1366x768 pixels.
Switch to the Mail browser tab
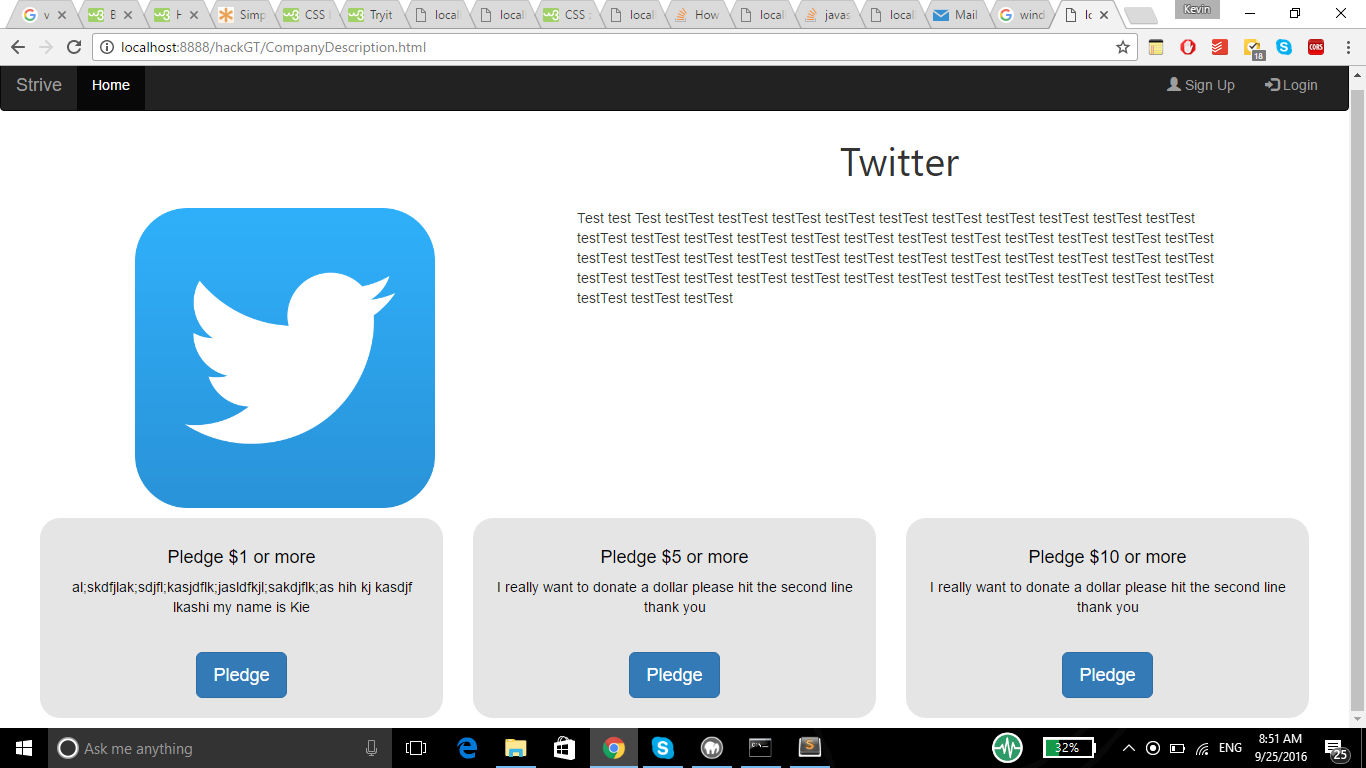[956, 15]
